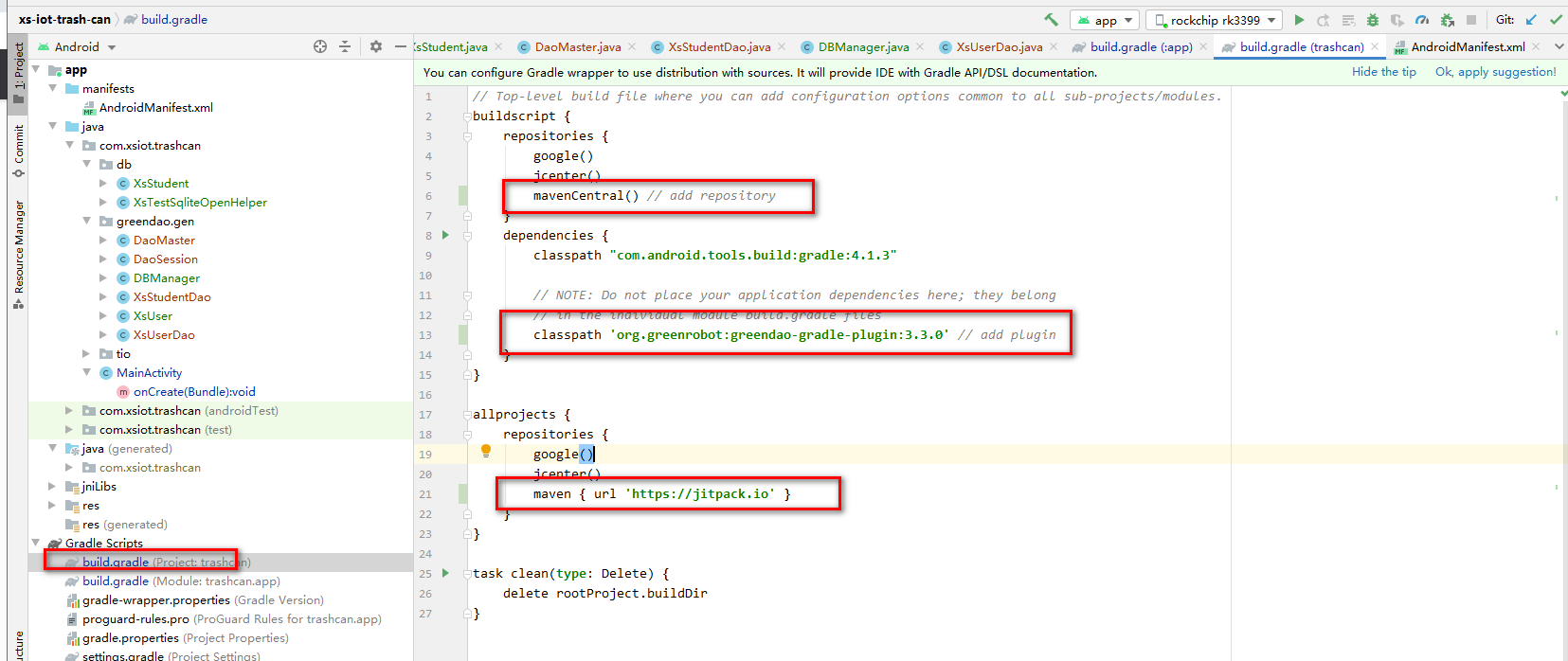
Task: Click the jitpack.io maven url line
Action: tap(661, 493)
